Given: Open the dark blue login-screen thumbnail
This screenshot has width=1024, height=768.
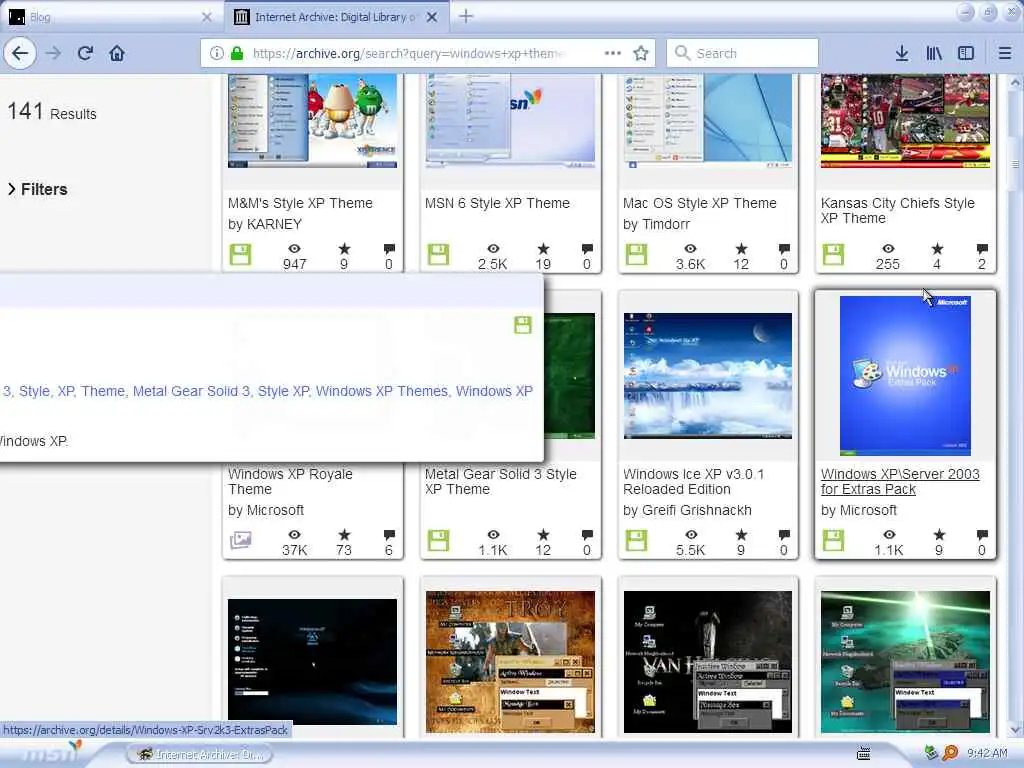Looking at the screenshot, I should pyautogui.click(x=312, y=662).
